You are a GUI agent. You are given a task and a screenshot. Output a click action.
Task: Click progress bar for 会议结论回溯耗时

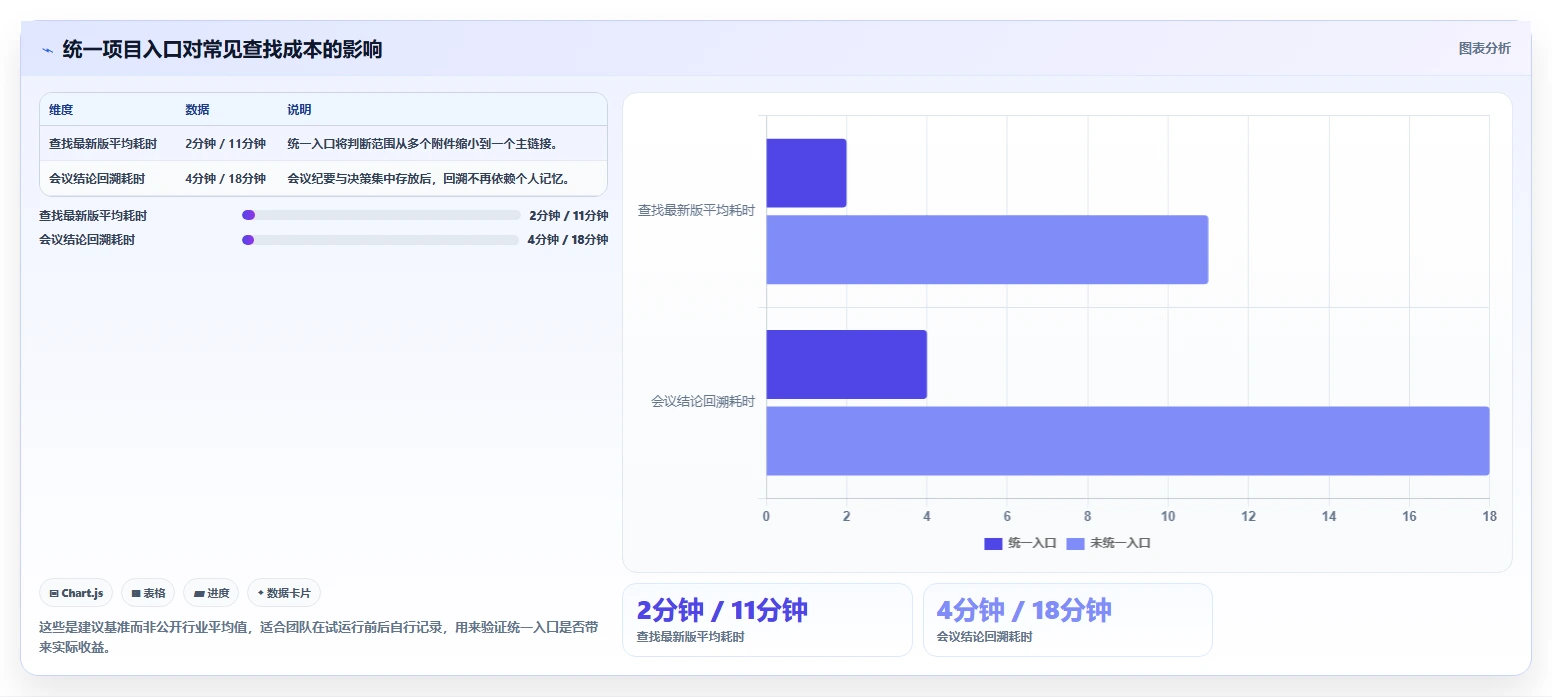[x=380, y=240]
